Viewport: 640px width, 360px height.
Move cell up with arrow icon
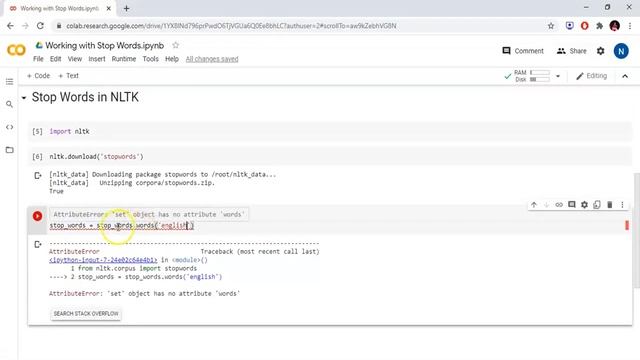(534, 204)
